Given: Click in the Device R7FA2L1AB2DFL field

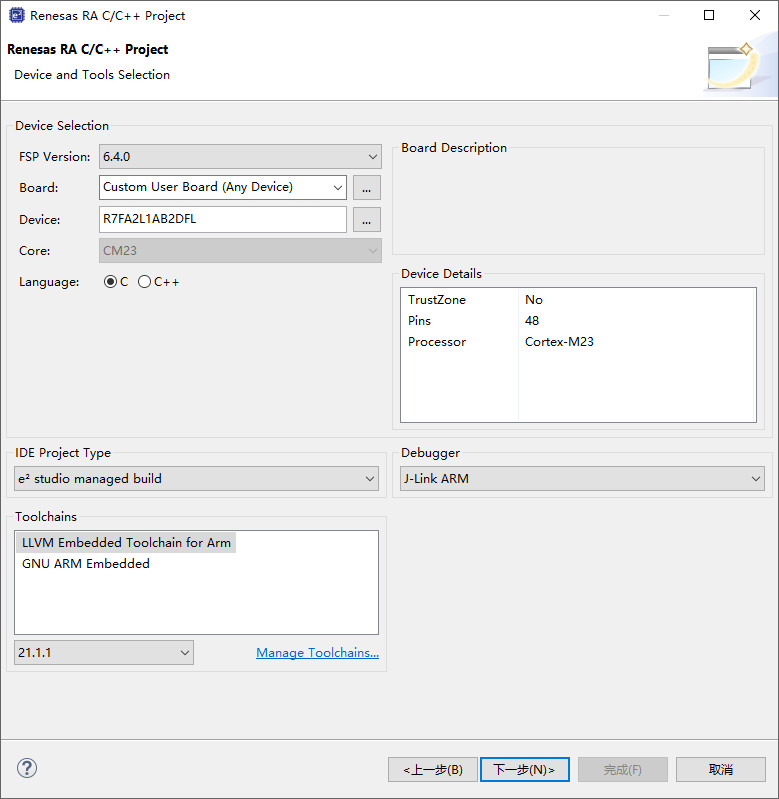Looking at the screenshot, I should tap(223, 219).
